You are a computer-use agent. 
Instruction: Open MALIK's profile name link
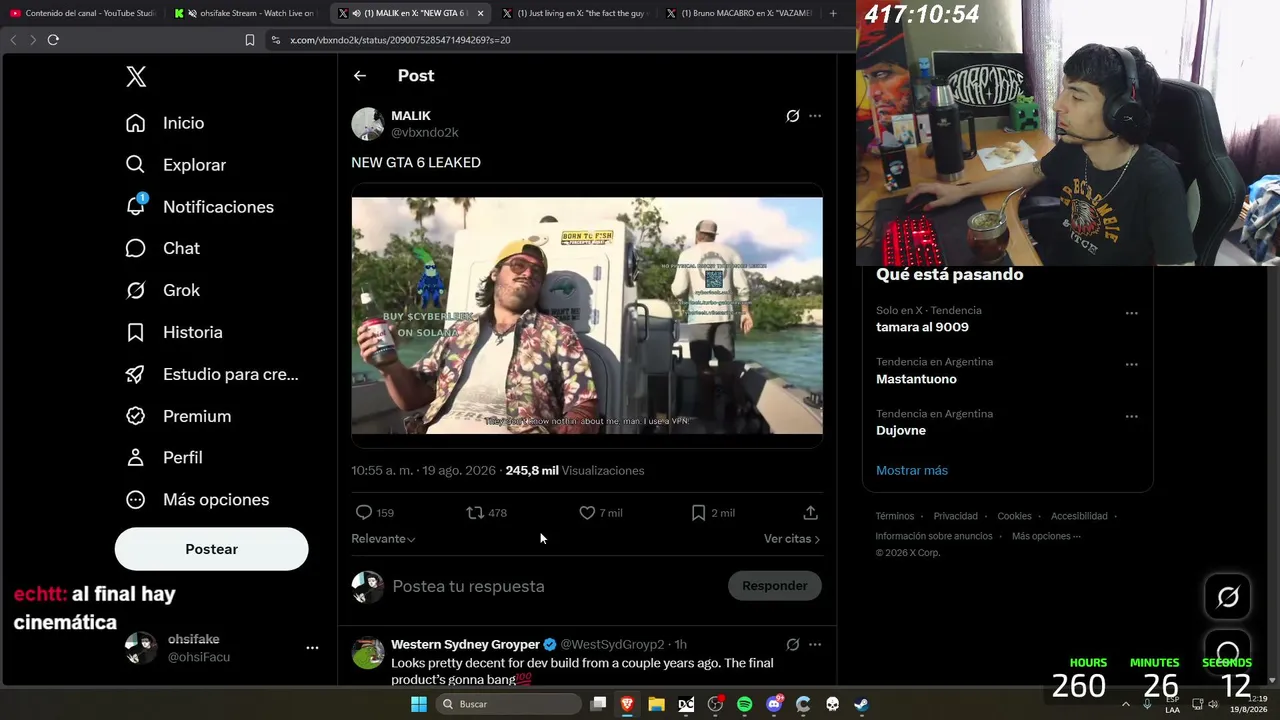coord(411,116)
